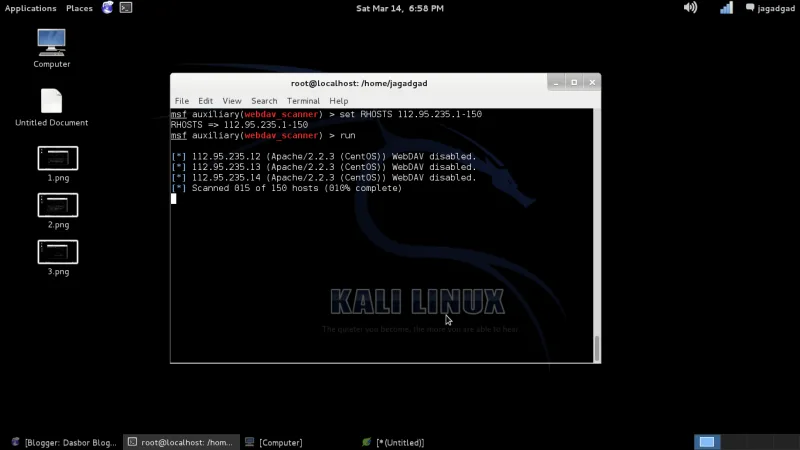Screen dimensions: 800x450
Task: Minimize the terminal window
Action: (556, 82)
